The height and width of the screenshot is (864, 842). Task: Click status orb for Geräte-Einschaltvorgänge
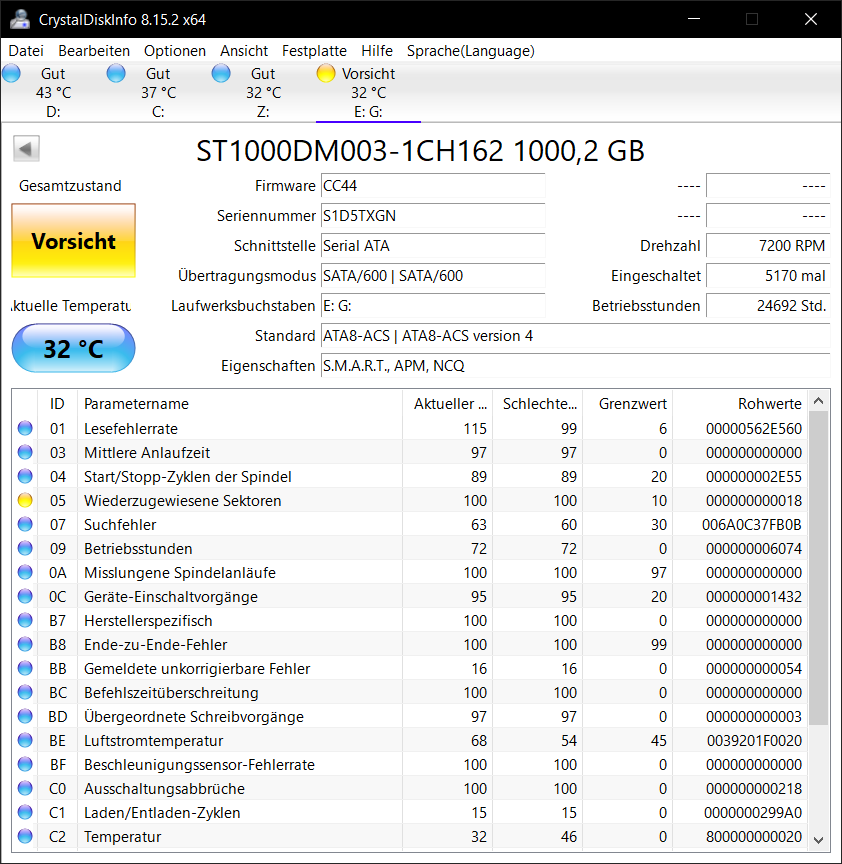click(x=25, y=596)
